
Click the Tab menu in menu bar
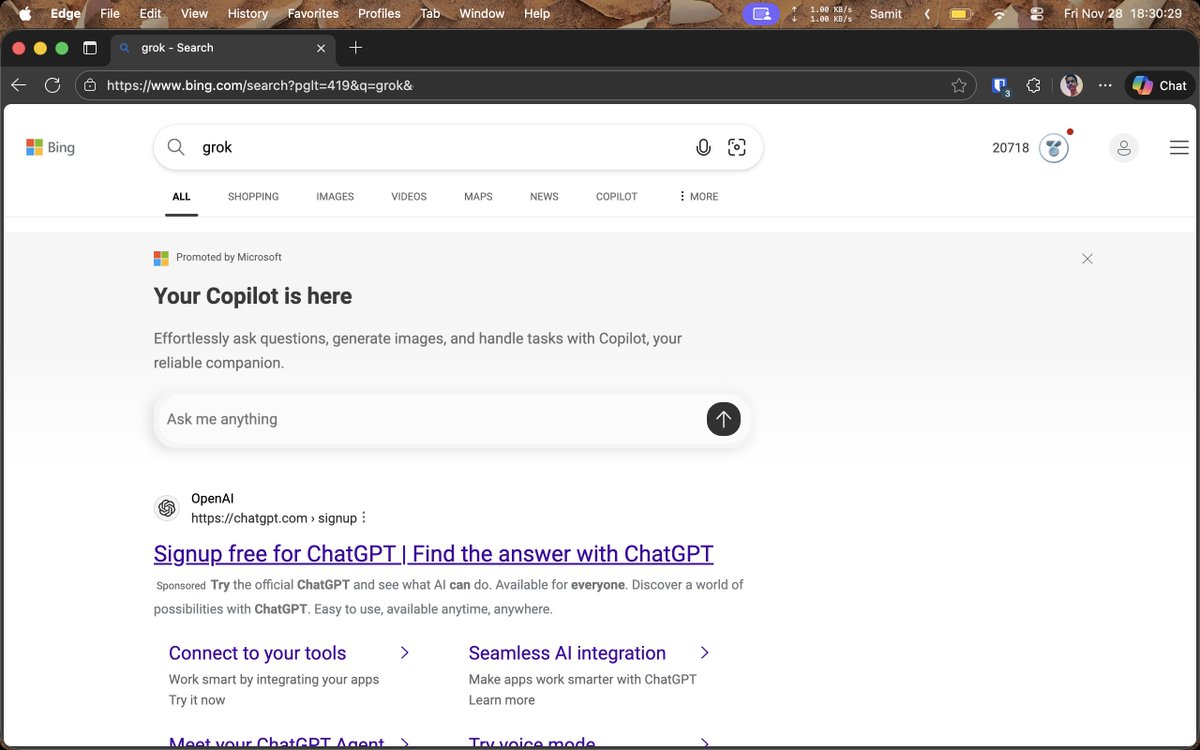click(430, 14)
